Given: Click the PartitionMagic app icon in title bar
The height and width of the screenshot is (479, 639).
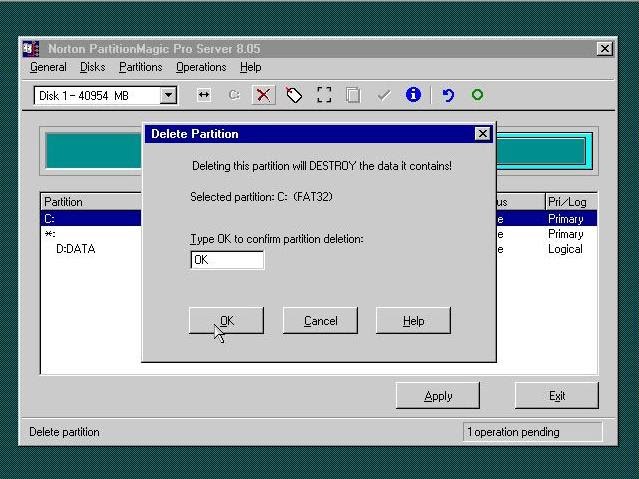Looking at the screenshot, I should 31,49.
